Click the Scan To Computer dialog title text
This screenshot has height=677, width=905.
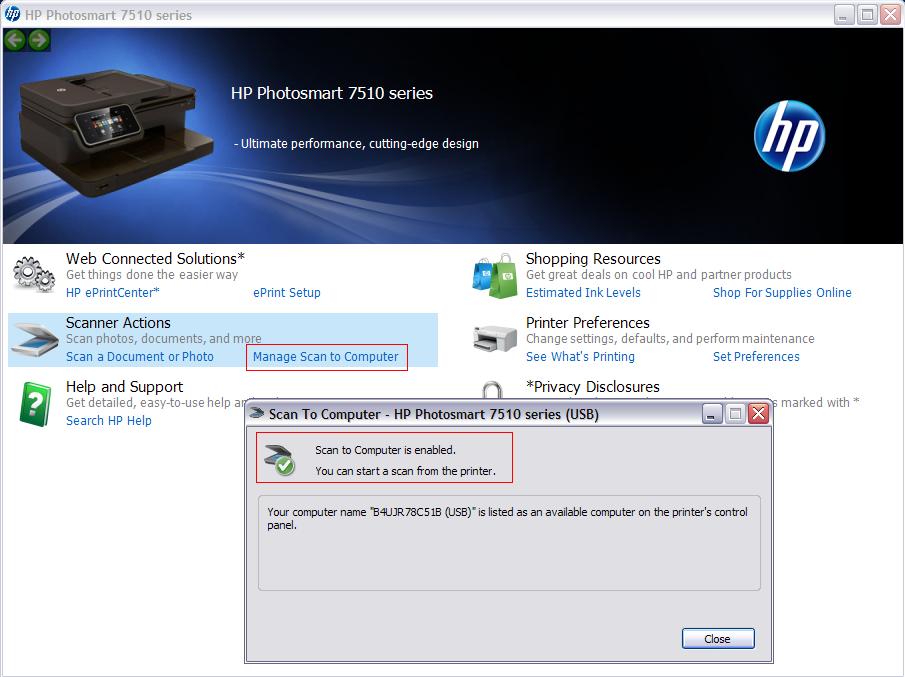pos(434,414)
